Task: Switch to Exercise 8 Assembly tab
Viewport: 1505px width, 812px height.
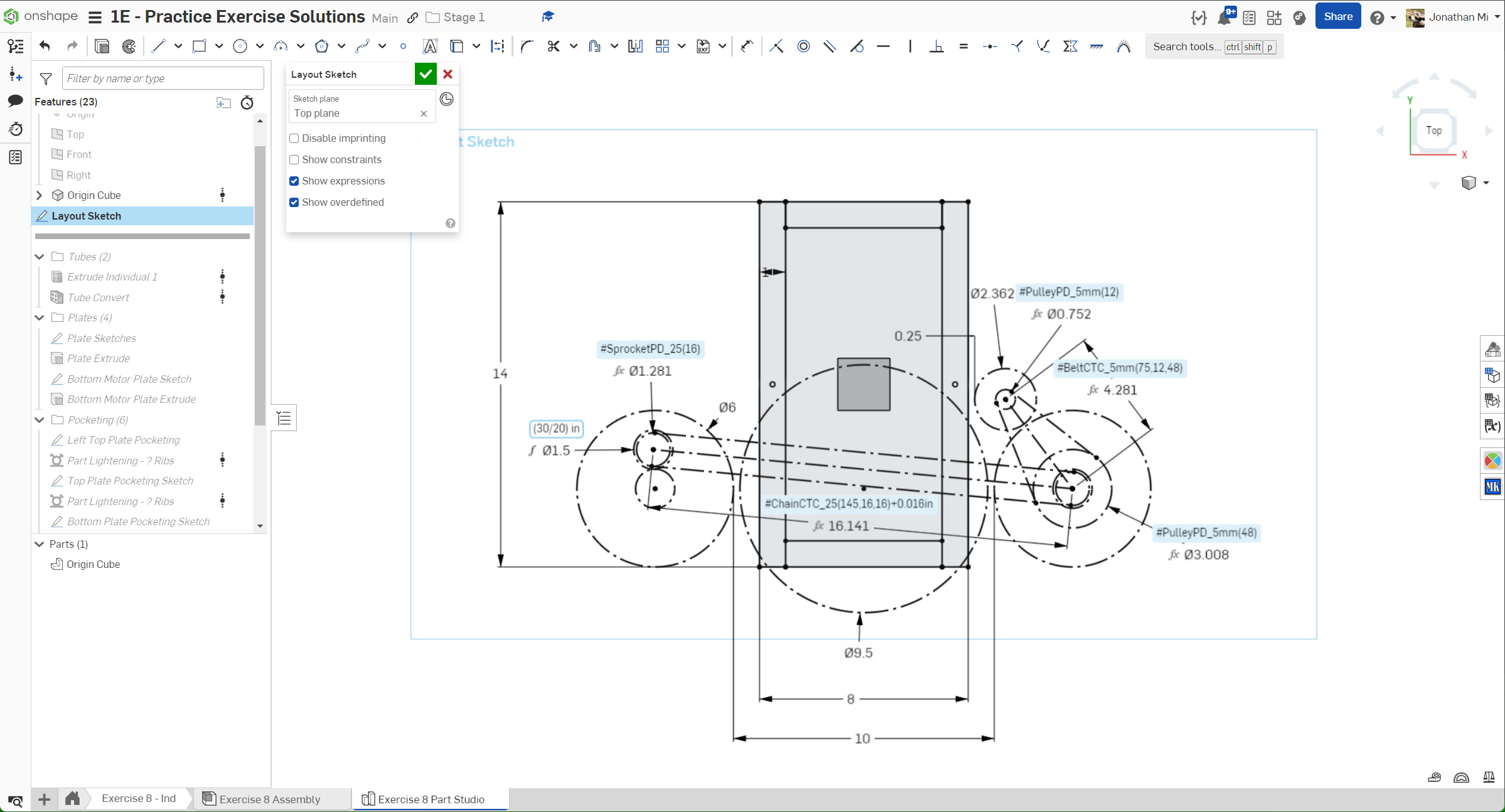Action: pyautogui.click(x=270, y=799)
